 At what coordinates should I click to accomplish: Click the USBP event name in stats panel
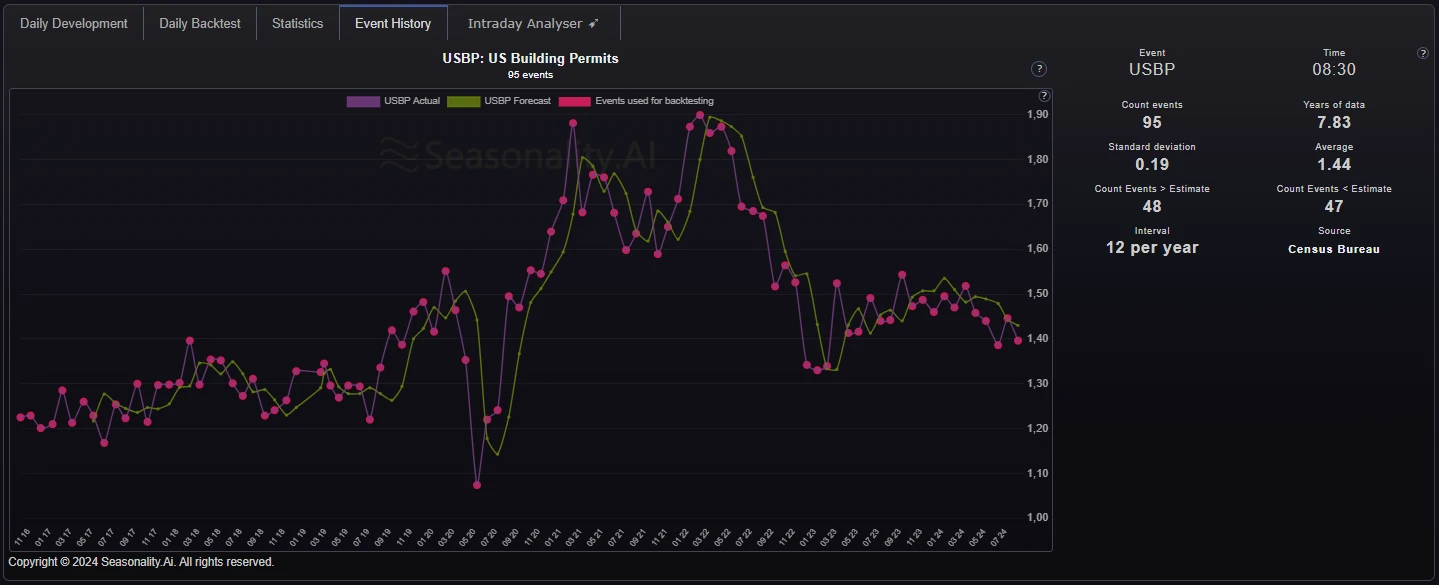pyautogui.click(x=1151, y=70)
